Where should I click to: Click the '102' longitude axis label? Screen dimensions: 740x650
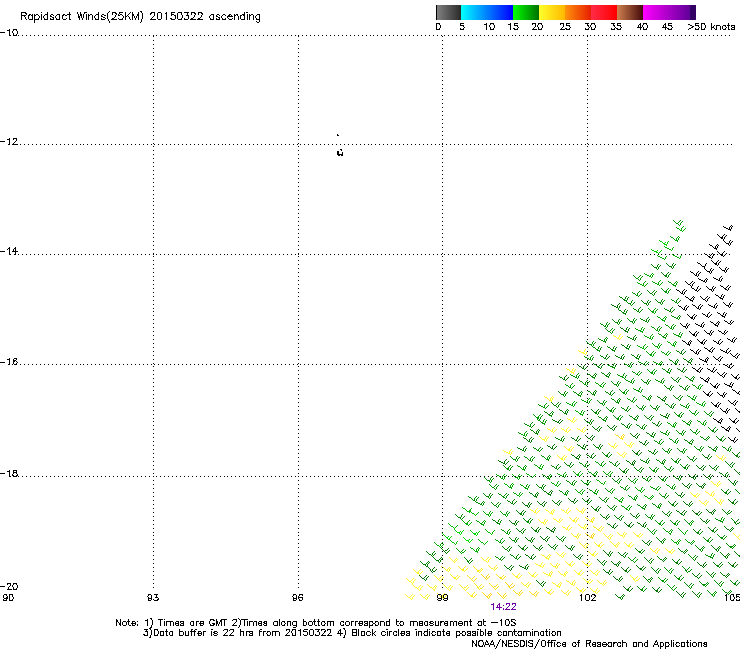[588, 598]
